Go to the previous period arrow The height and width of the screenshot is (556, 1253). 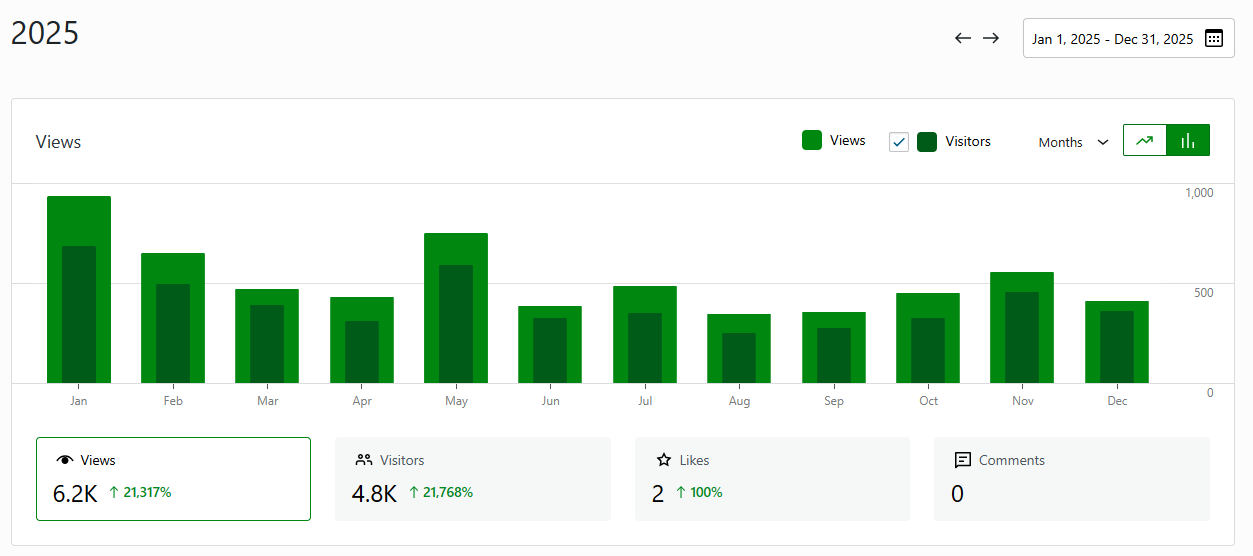click(963, 38)
